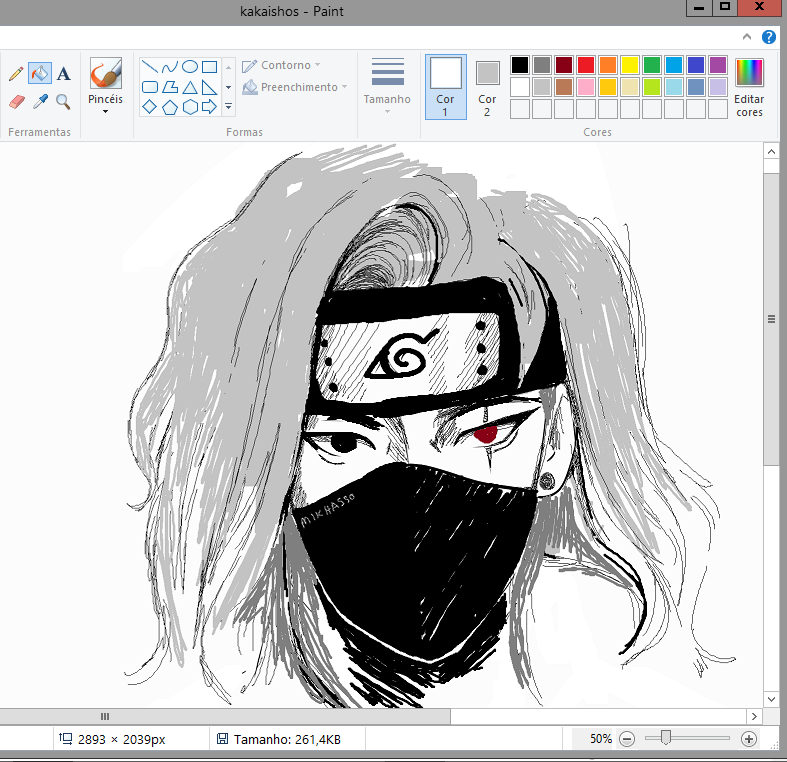
Task: Collapse the ribbon with the caret
Action: 747,37
